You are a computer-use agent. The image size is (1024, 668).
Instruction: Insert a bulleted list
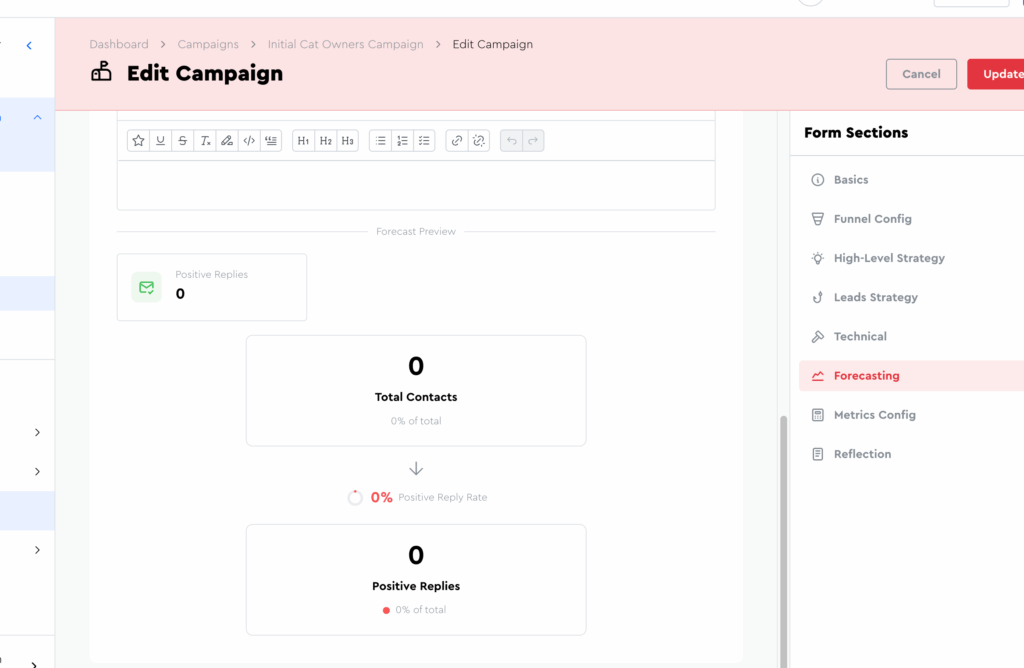click(x=380, y=141)
